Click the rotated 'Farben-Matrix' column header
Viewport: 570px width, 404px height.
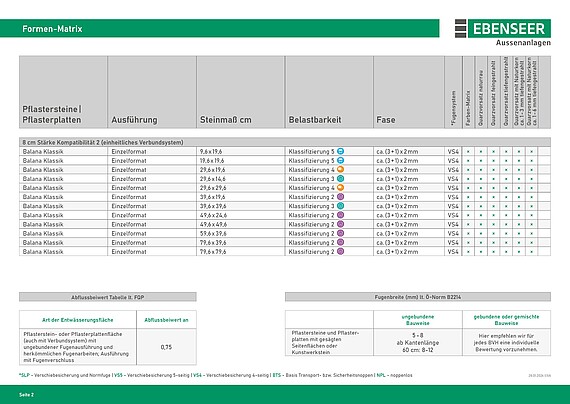[468, 108]
